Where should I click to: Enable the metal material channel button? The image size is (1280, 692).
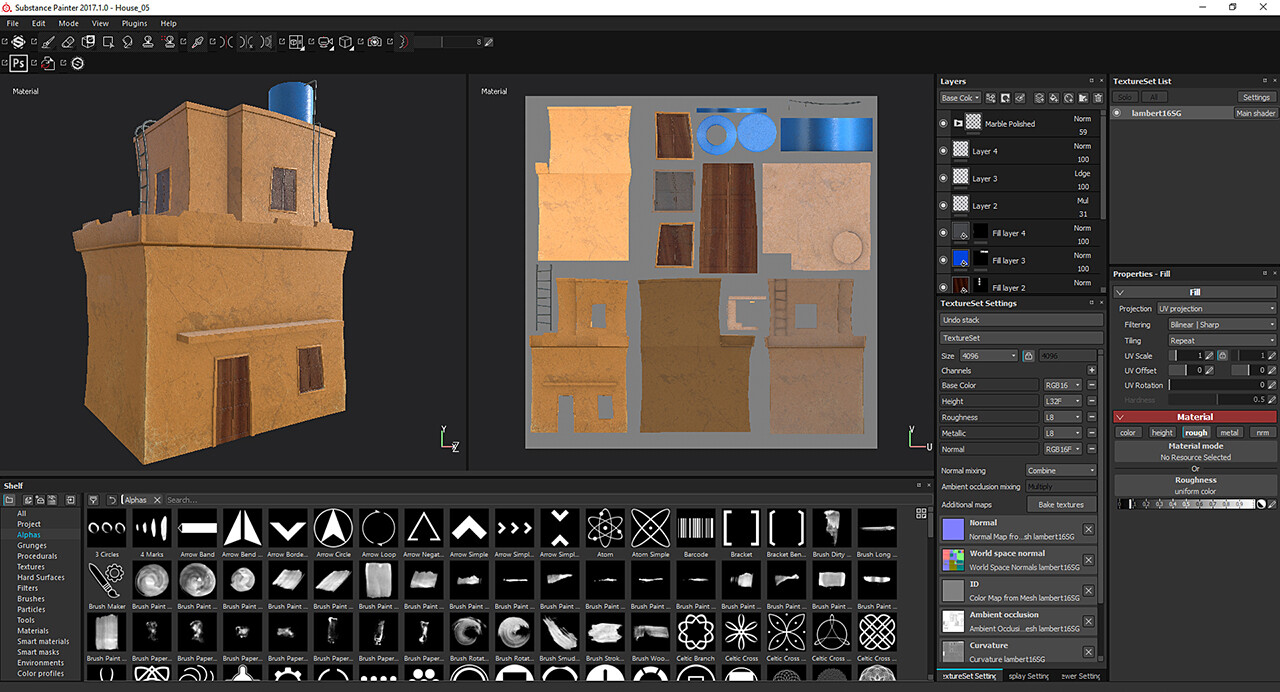1229,433
